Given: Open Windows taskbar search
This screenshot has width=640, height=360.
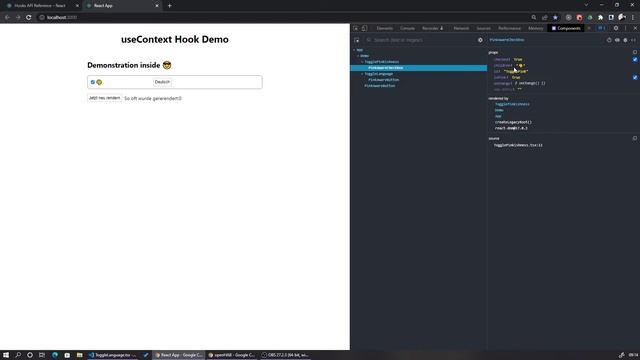Looking at the screenshot, I should [18, 355].
